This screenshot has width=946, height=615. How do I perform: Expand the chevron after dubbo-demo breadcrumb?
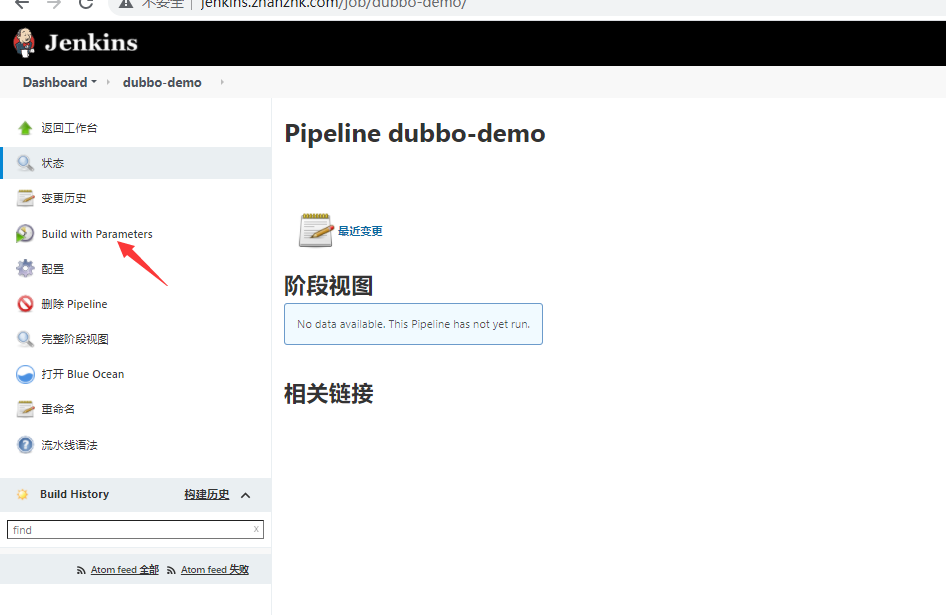pos(222,82)
